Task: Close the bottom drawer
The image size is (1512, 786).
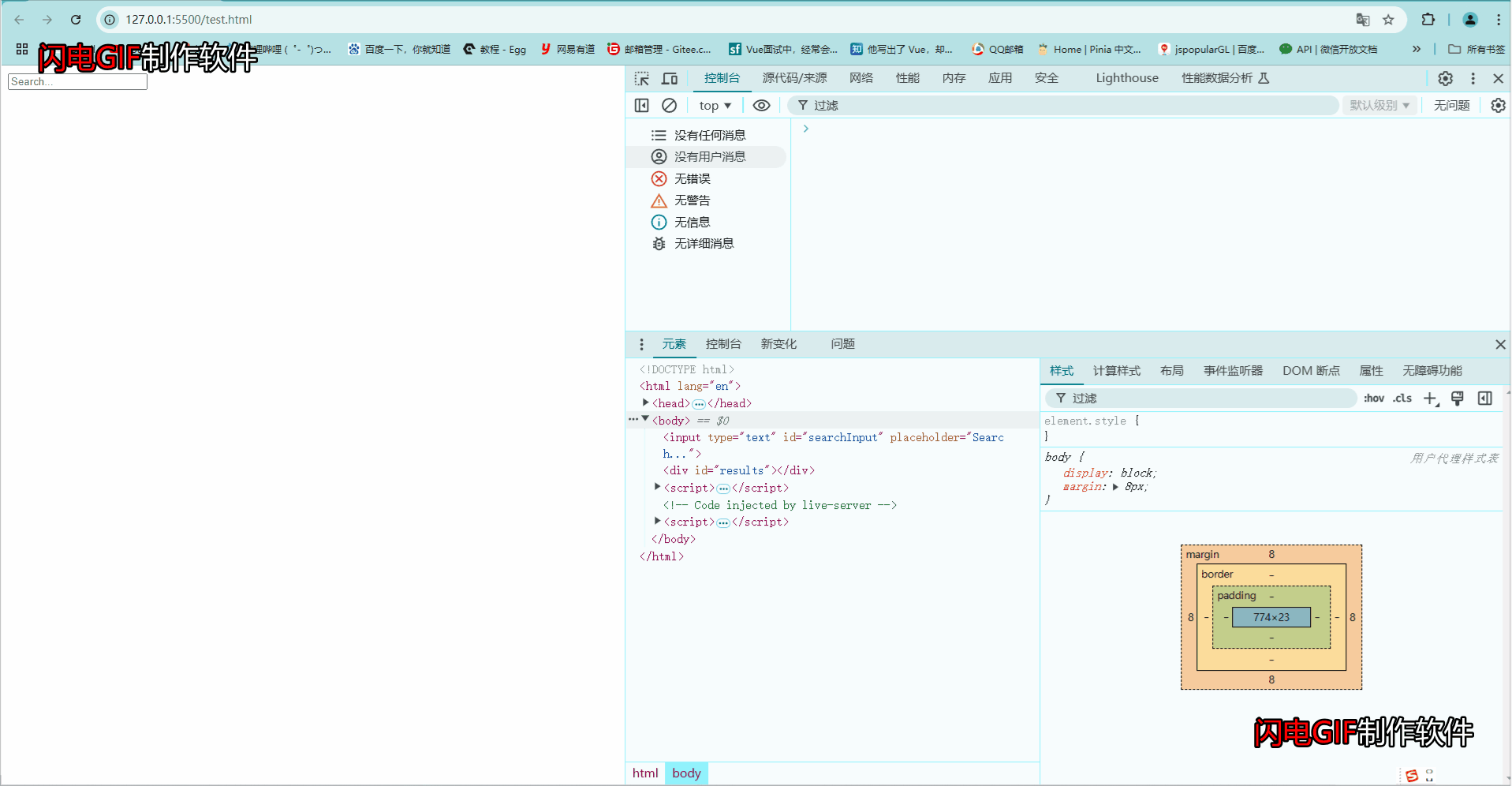Action: pyautogui.click(x=1500, y=344)
